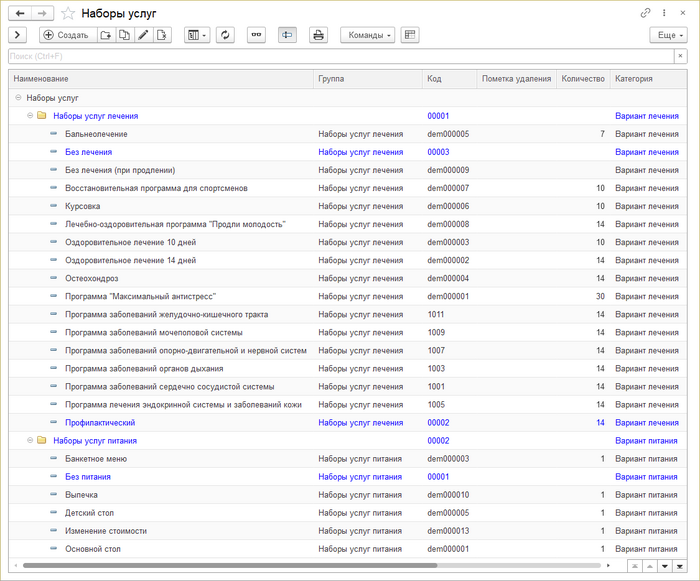The height and width of the screenshot is (581, 700).
Task: Open the 'Еще' menu
Action: [668, 35]
